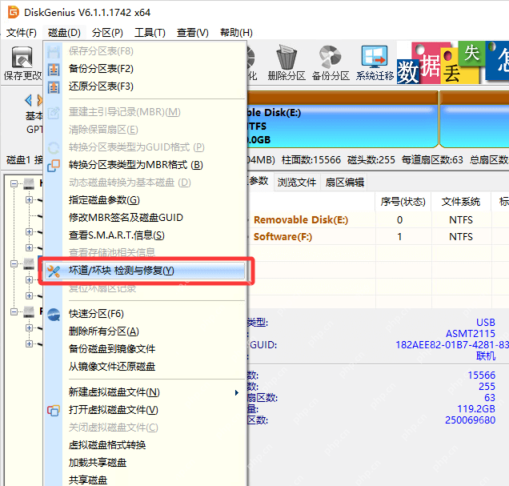Click the 250069680 total sectors value
Screen dimensions: 509x486
(x=470, y=420)
